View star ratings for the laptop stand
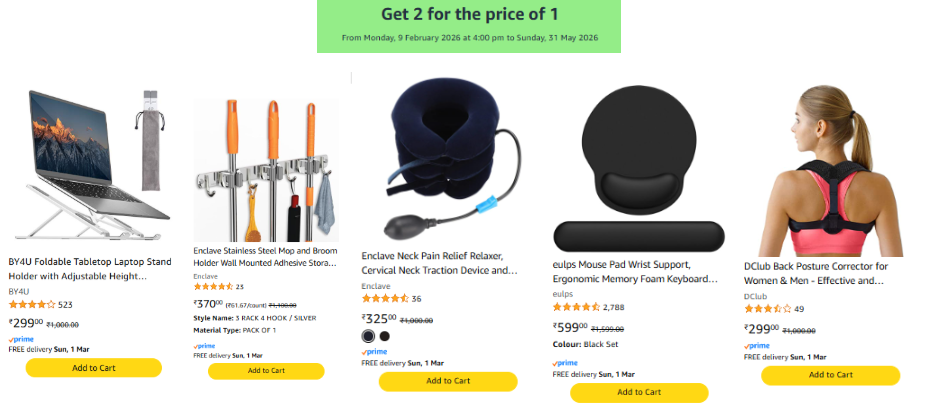 [x=32, y=304]
